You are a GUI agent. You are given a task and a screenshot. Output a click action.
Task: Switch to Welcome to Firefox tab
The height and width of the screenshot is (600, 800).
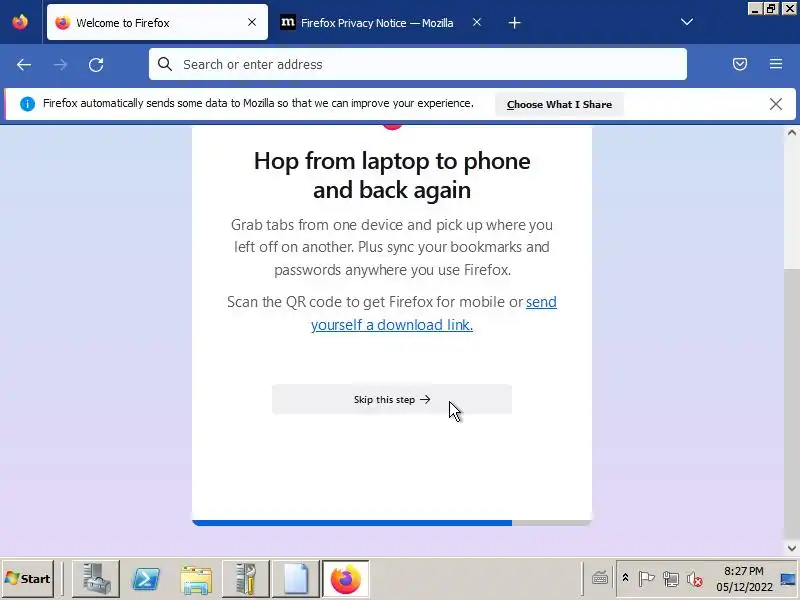pyautogui.click(x=157, y=22)
